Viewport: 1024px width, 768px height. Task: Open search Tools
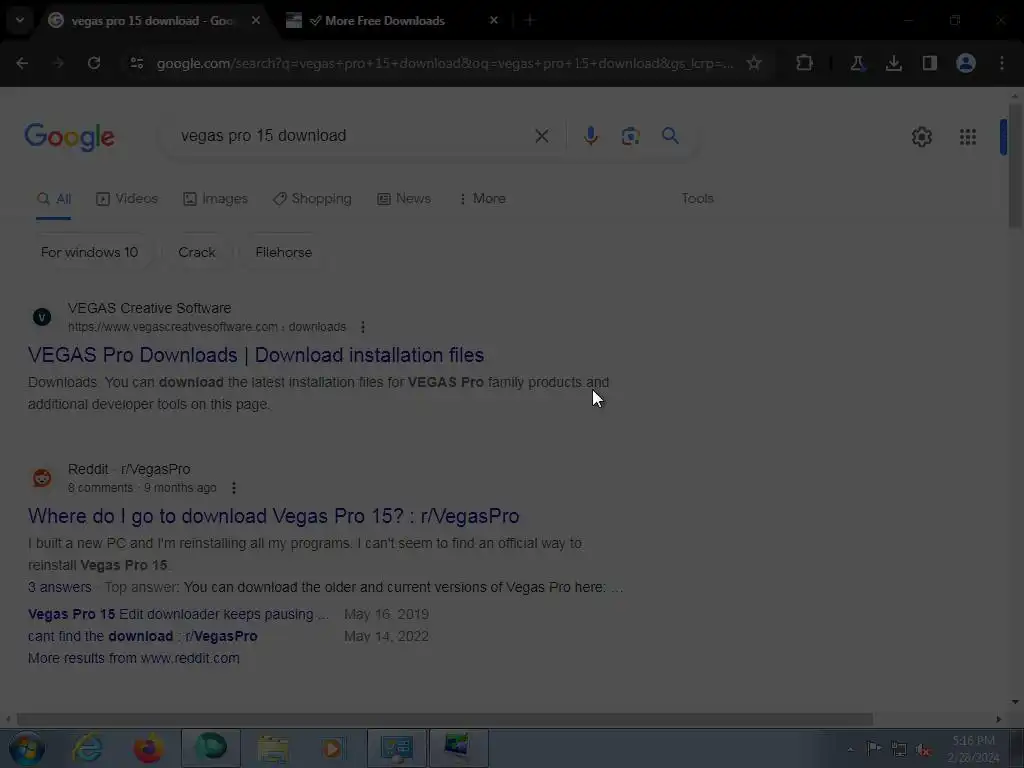coord(697,199)
